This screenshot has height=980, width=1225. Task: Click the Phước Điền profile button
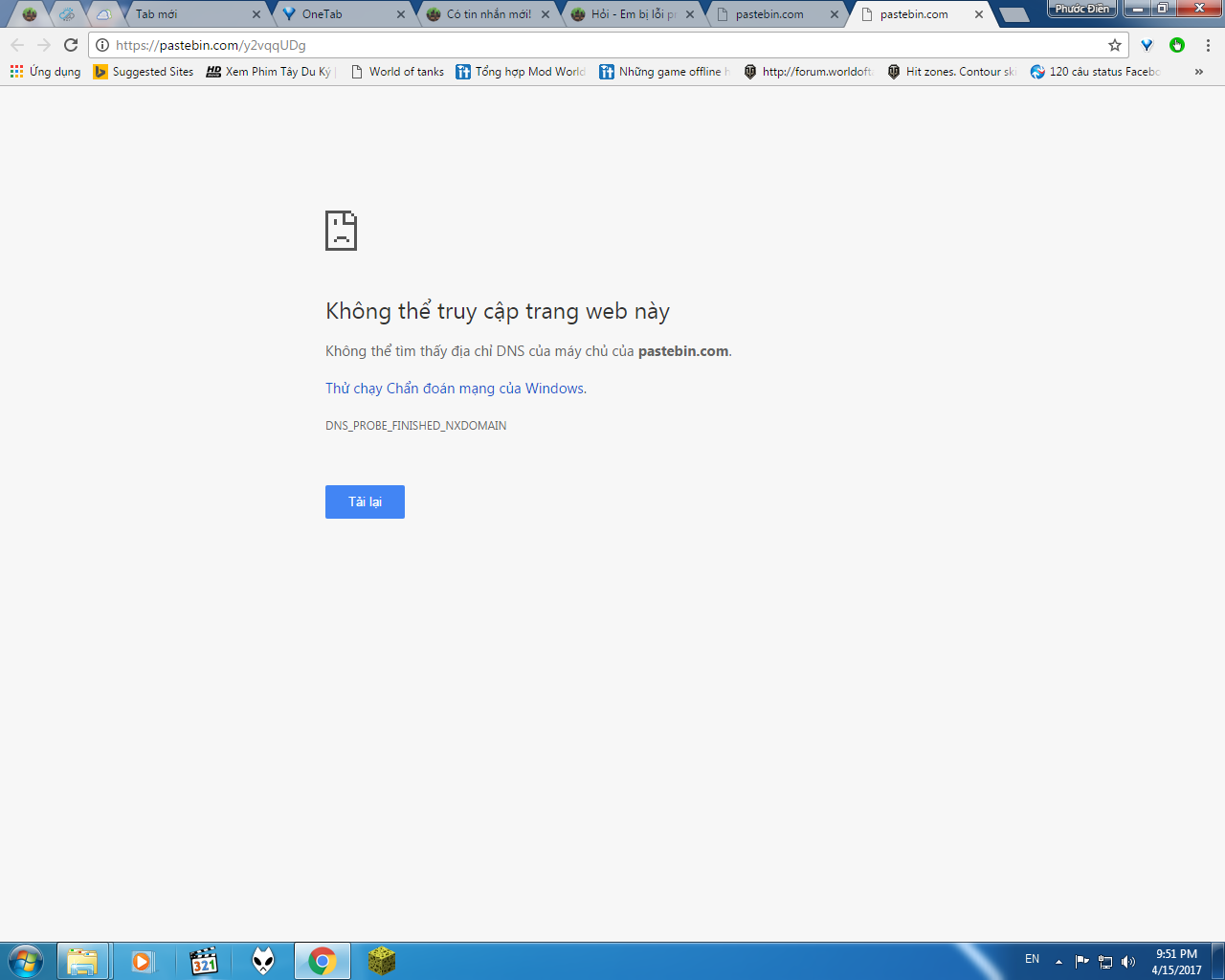tap(1082, 9)
